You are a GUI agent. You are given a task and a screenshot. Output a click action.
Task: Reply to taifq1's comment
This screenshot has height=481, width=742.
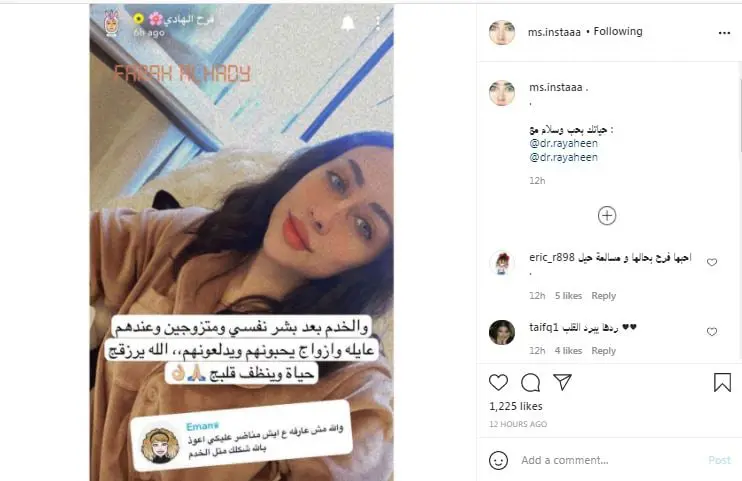[x=603, y=351]
